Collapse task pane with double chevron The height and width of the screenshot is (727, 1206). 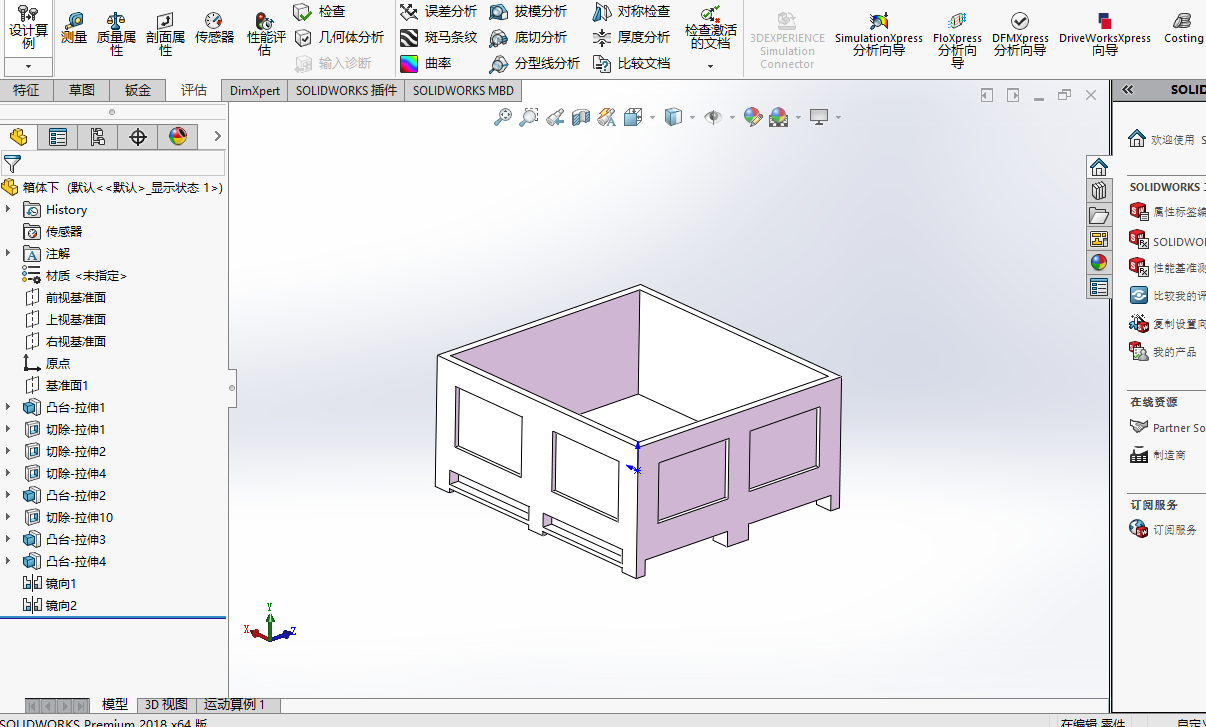1127,89
